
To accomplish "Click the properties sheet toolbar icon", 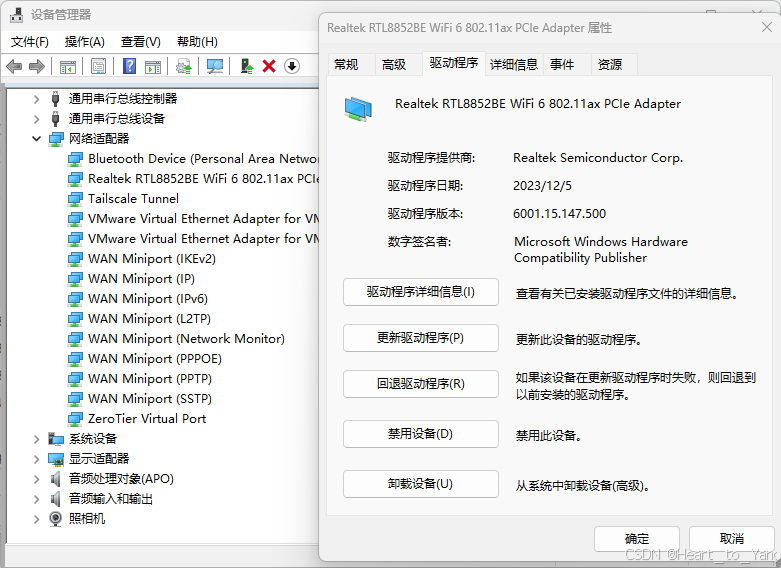I will coord(99,66).
